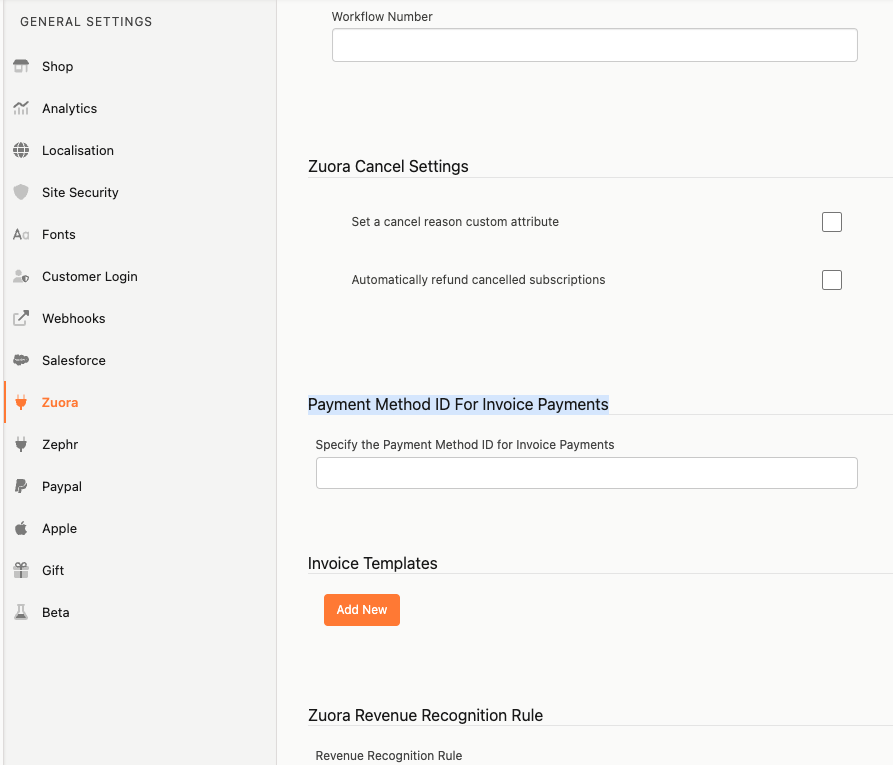Click the Payment Method ID section heading
893x765 pixels.
(x=458, y=404)
